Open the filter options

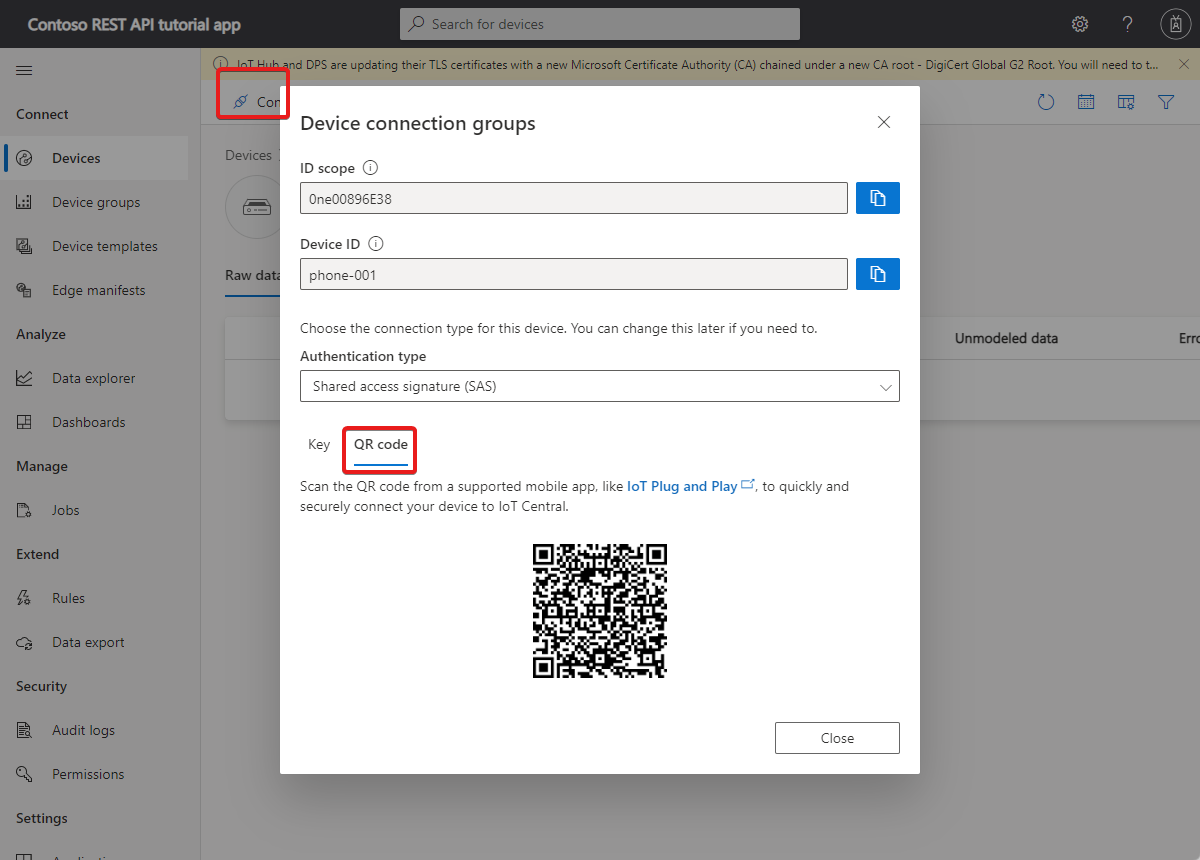(x=1166, y=101)
